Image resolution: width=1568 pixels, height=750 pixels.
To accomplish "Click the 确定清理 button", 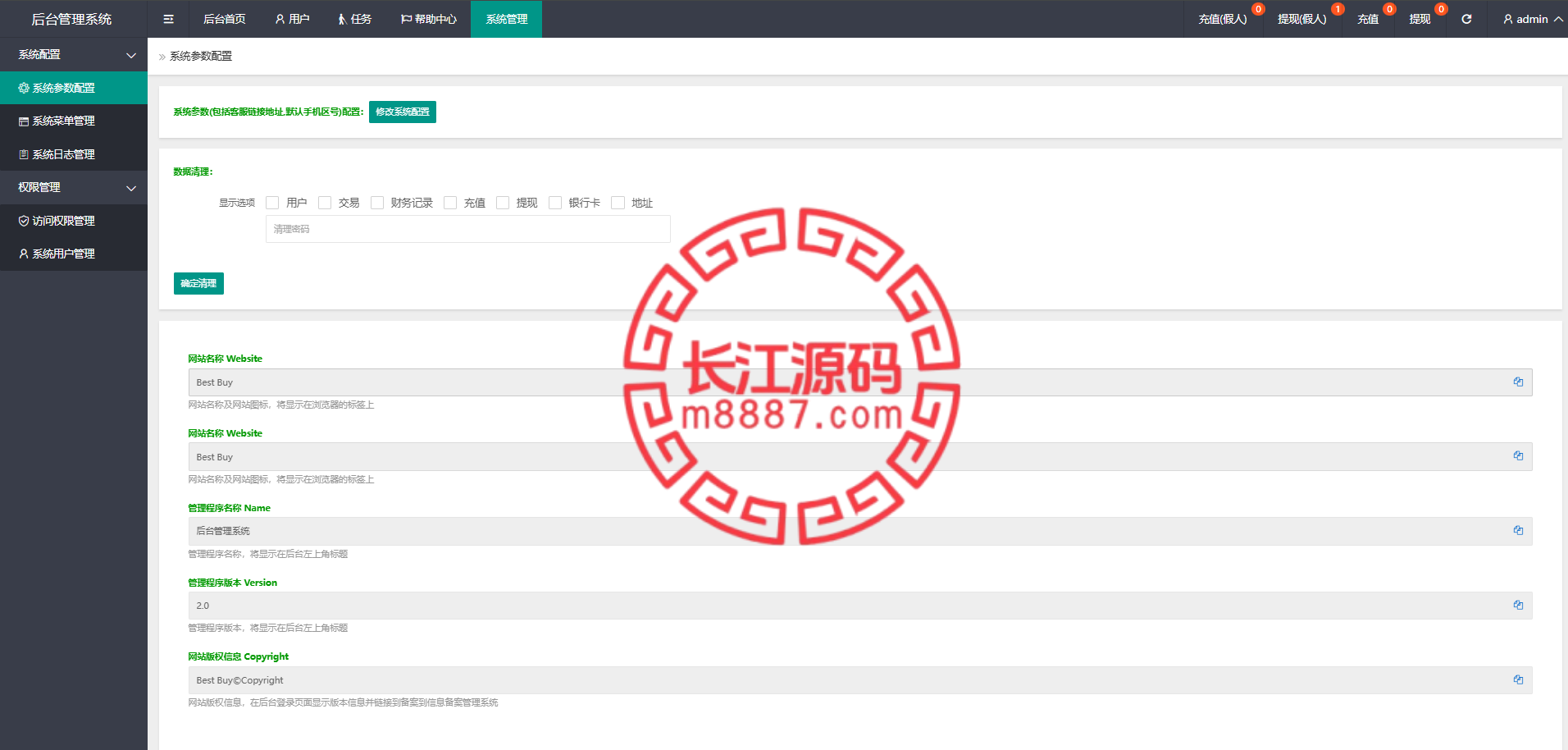I will [x=198, y=283].
